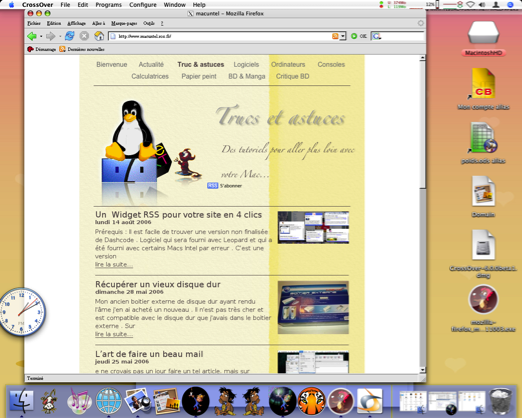
Task: Open the Affichage menu
Action: (x=76, y=23)
